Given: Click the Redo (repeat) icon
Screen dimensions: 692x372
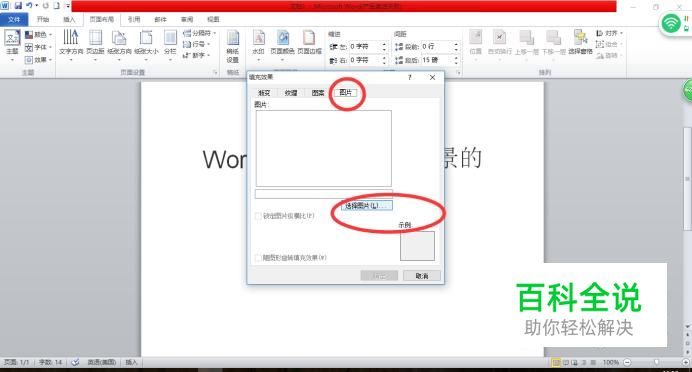Looking at the screenshot, I should point(45,6).
